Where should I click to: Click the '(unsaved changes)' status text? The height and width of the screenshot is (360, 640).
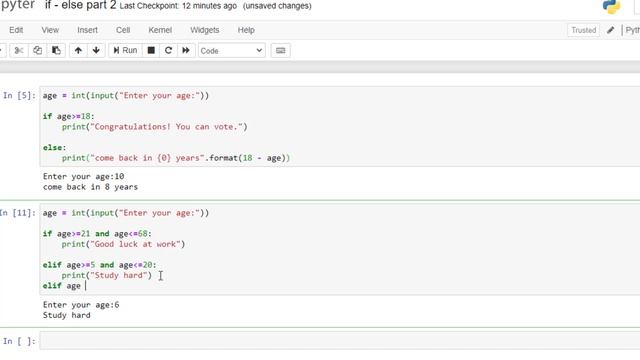coord(277,6)
